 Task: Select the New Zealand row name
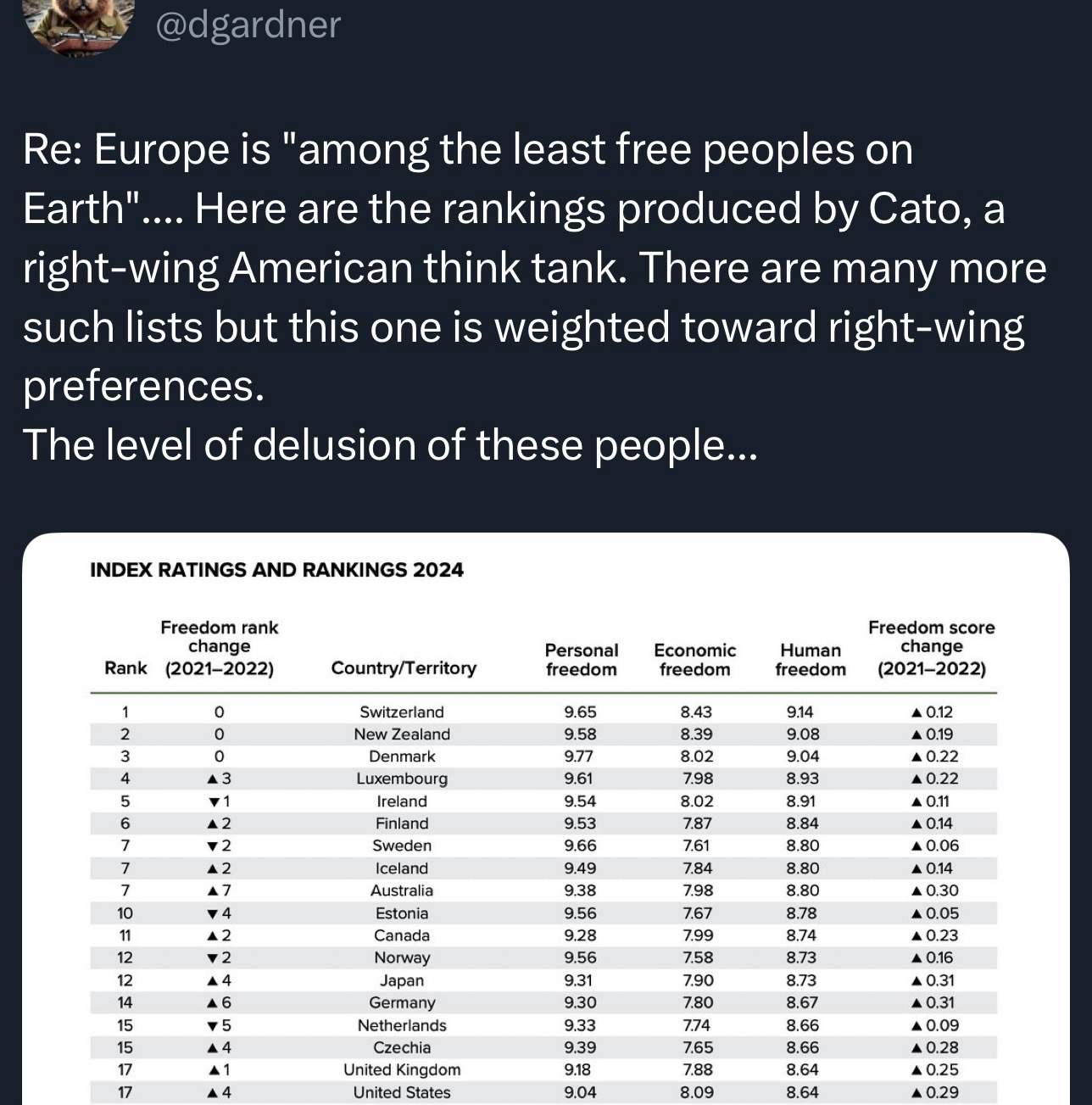[402, 734]
